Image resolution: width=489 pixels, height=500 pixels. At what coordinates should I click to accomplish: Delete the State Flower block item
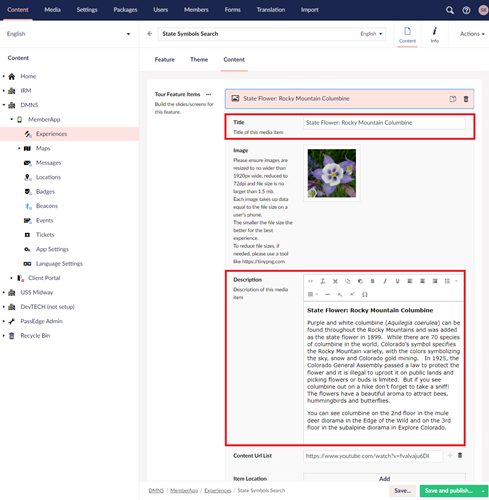coord(466,99)
